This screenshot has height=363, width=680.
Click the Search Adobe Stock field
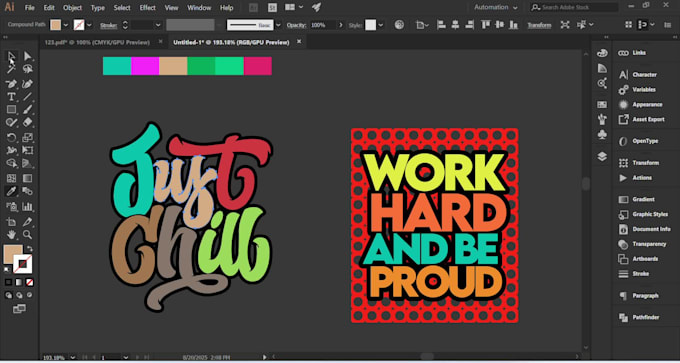click(575, 7)
